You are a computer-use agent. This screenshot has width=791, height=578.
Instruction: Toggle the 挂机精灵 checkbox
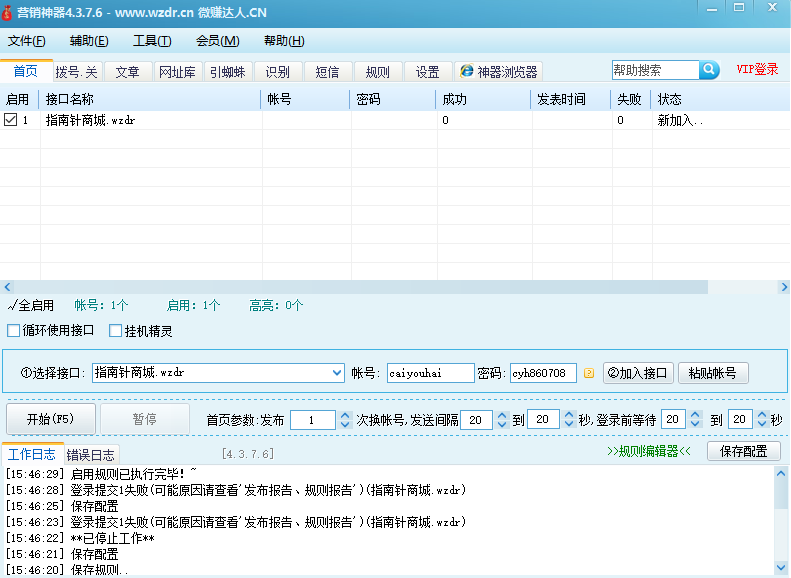116,330
